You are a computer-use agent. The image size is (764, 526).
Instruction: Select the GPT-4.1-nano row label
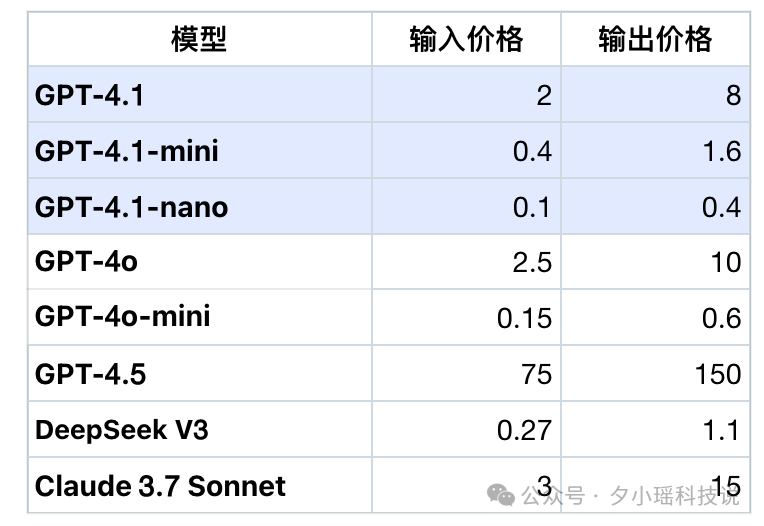point(131,207)
